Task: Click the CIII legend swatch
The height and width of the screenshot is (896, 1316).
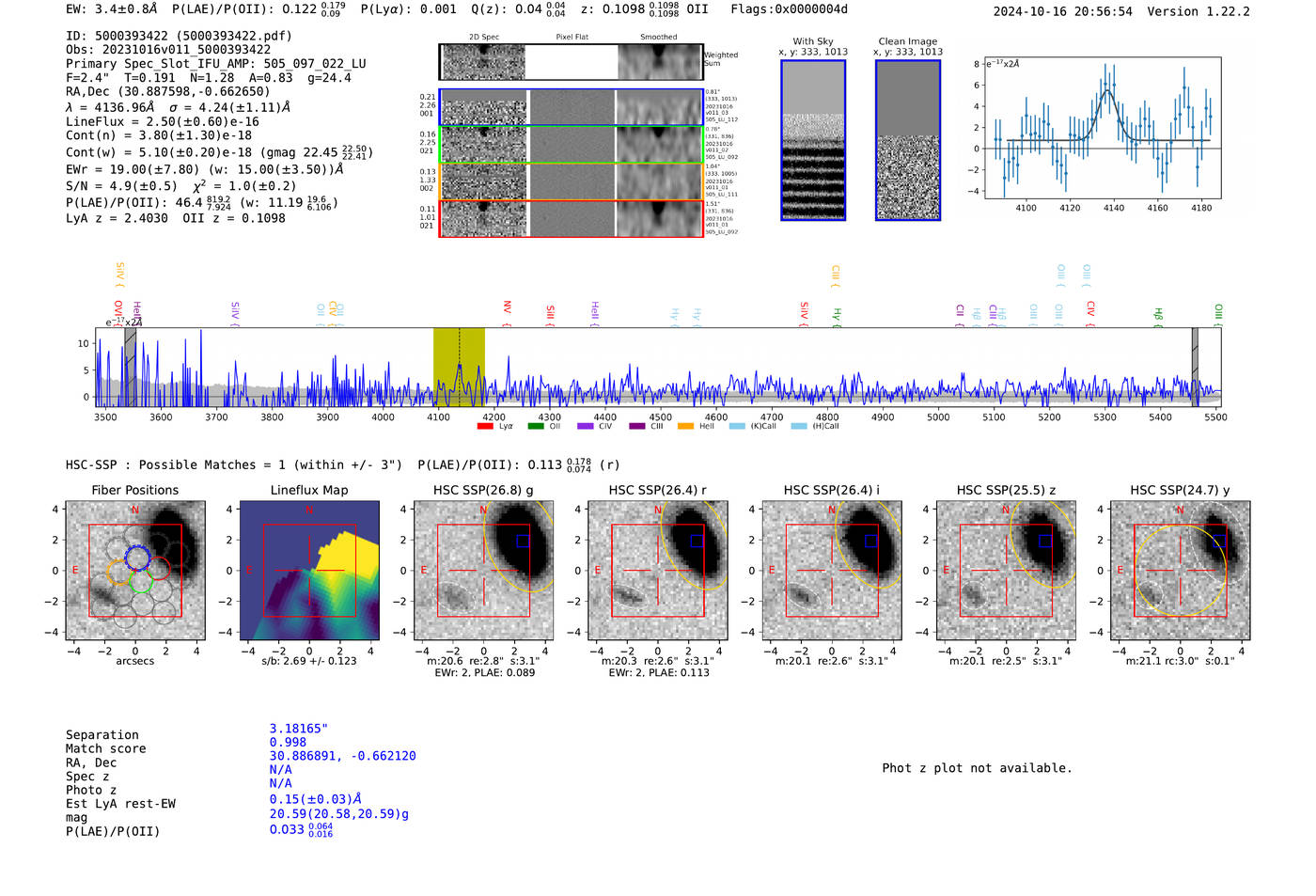Action: coord(637,426)
